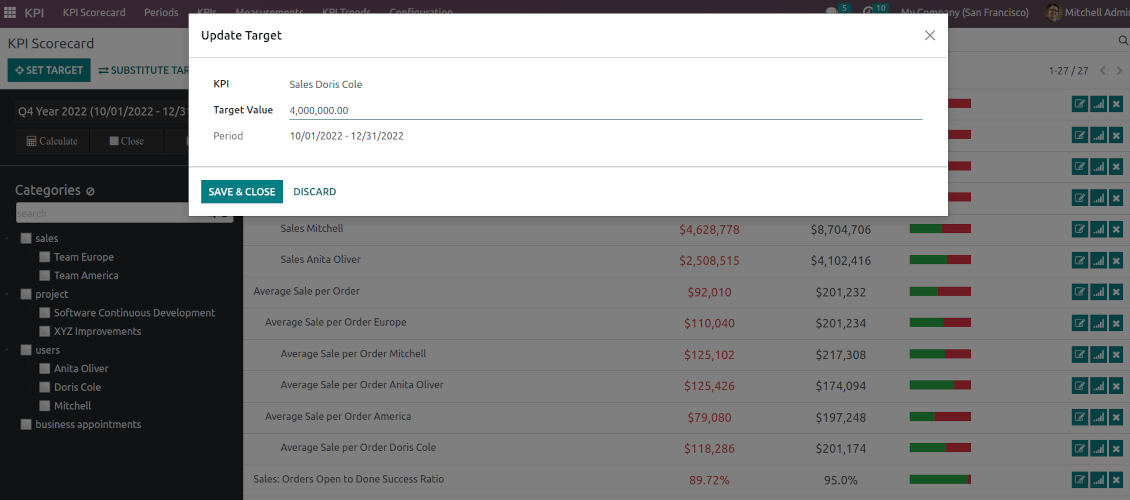Tick the Doris Cole category checkbox
The height and width of the screenshot is (500, 1130).
(x=45, y=387)
